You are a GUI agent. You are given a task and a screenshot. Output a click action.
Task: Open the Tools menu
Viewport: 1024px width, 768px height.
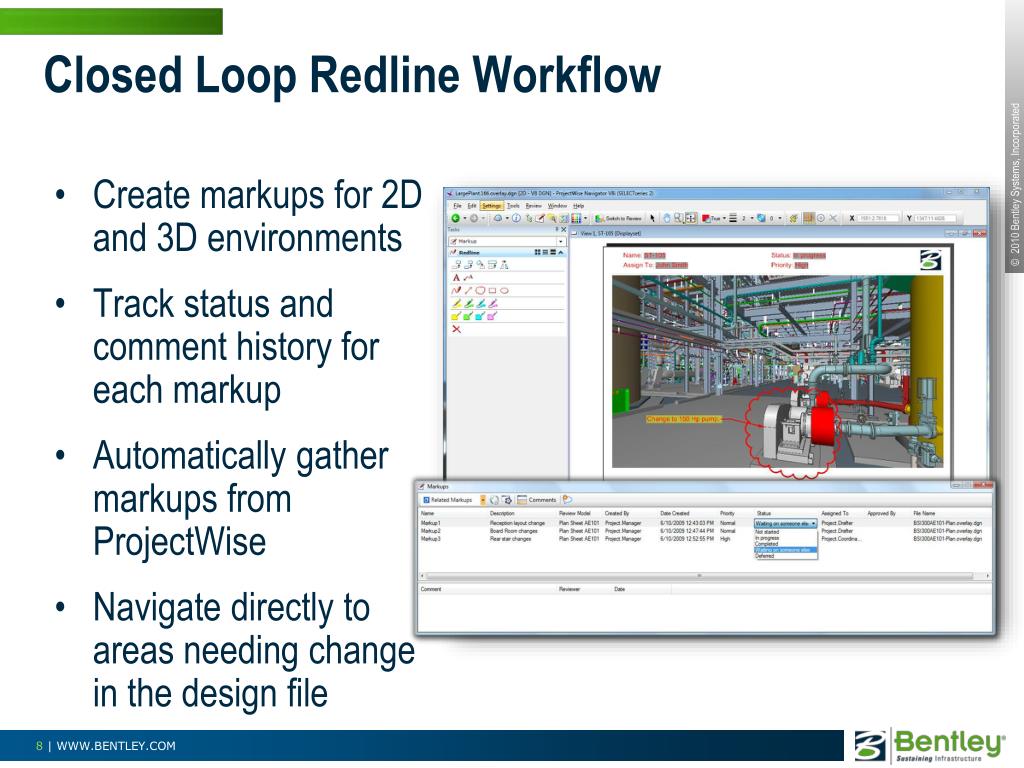tap(513, 206)
